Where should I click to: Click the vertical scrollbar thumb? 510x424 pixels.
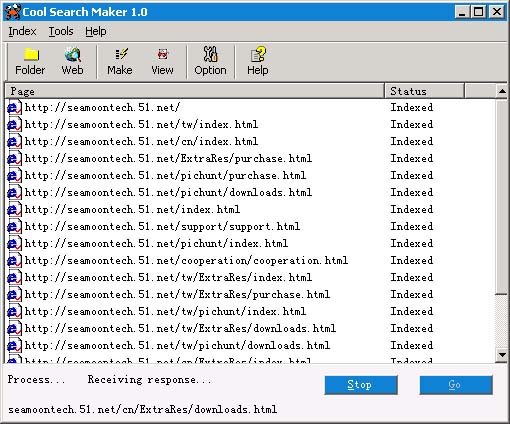point(502,197)
